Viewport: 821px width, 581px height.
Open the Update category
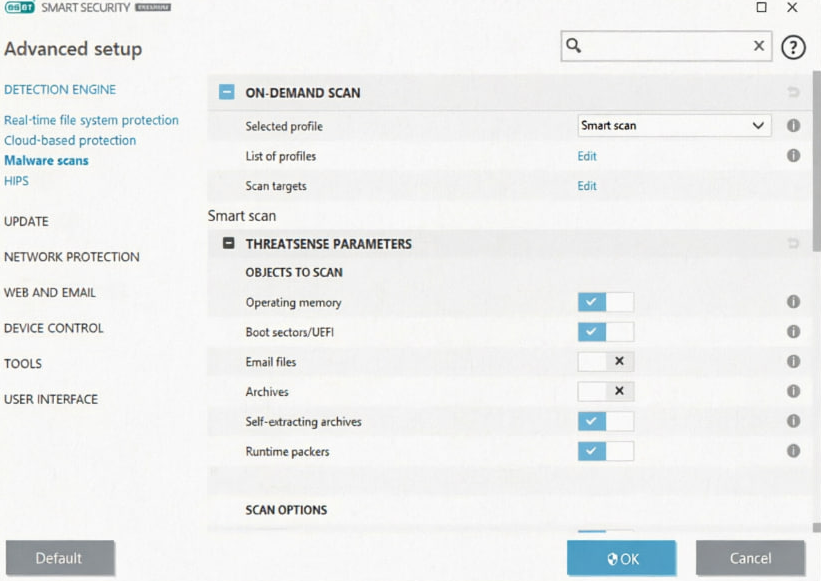[26, 221]
